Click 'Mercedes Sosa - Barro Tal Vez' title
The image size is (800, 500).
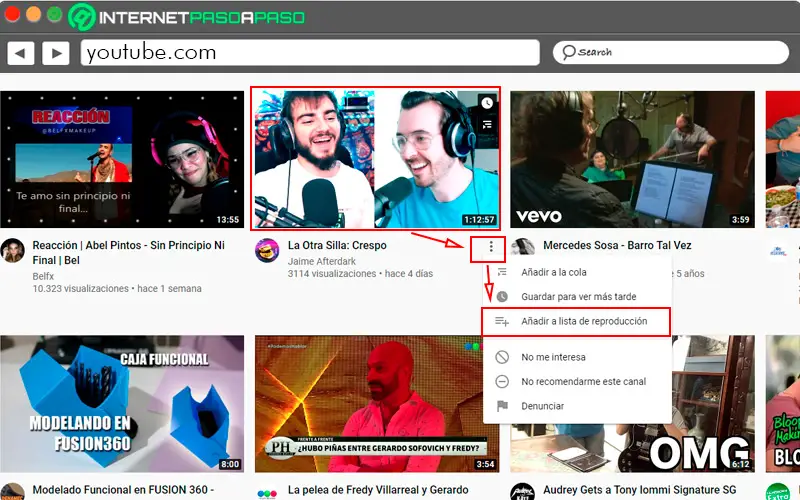(x=617, y=245)
